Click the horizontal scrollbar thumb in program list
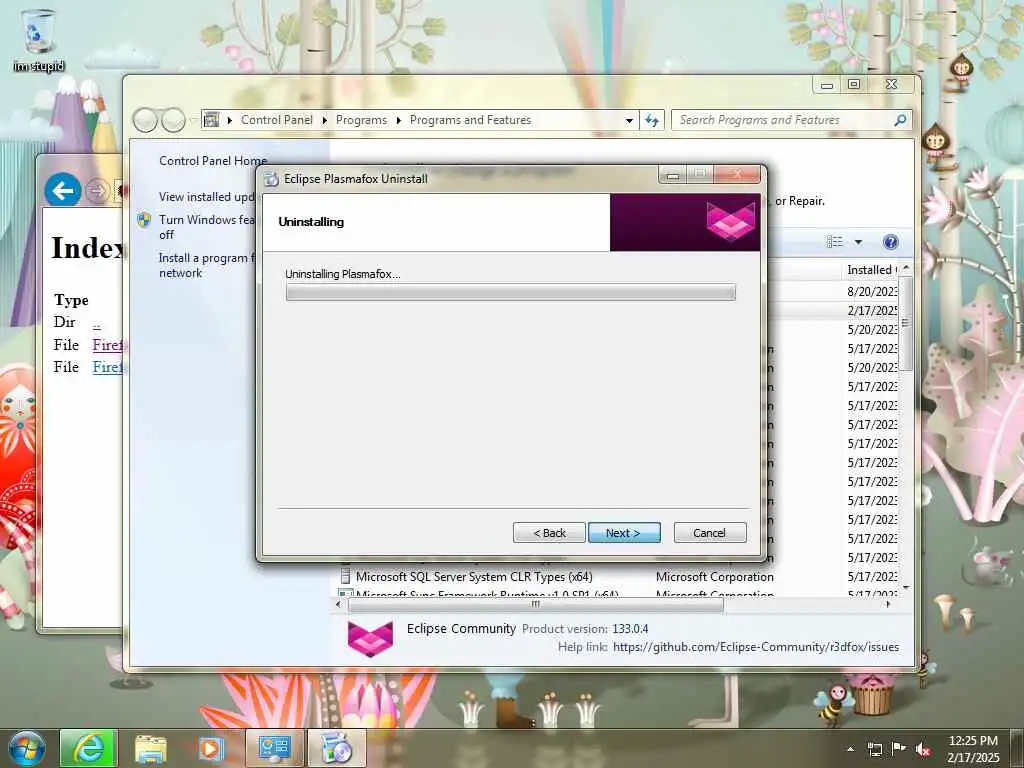This screenshot has width=1024, height=768. click(536, 605)
